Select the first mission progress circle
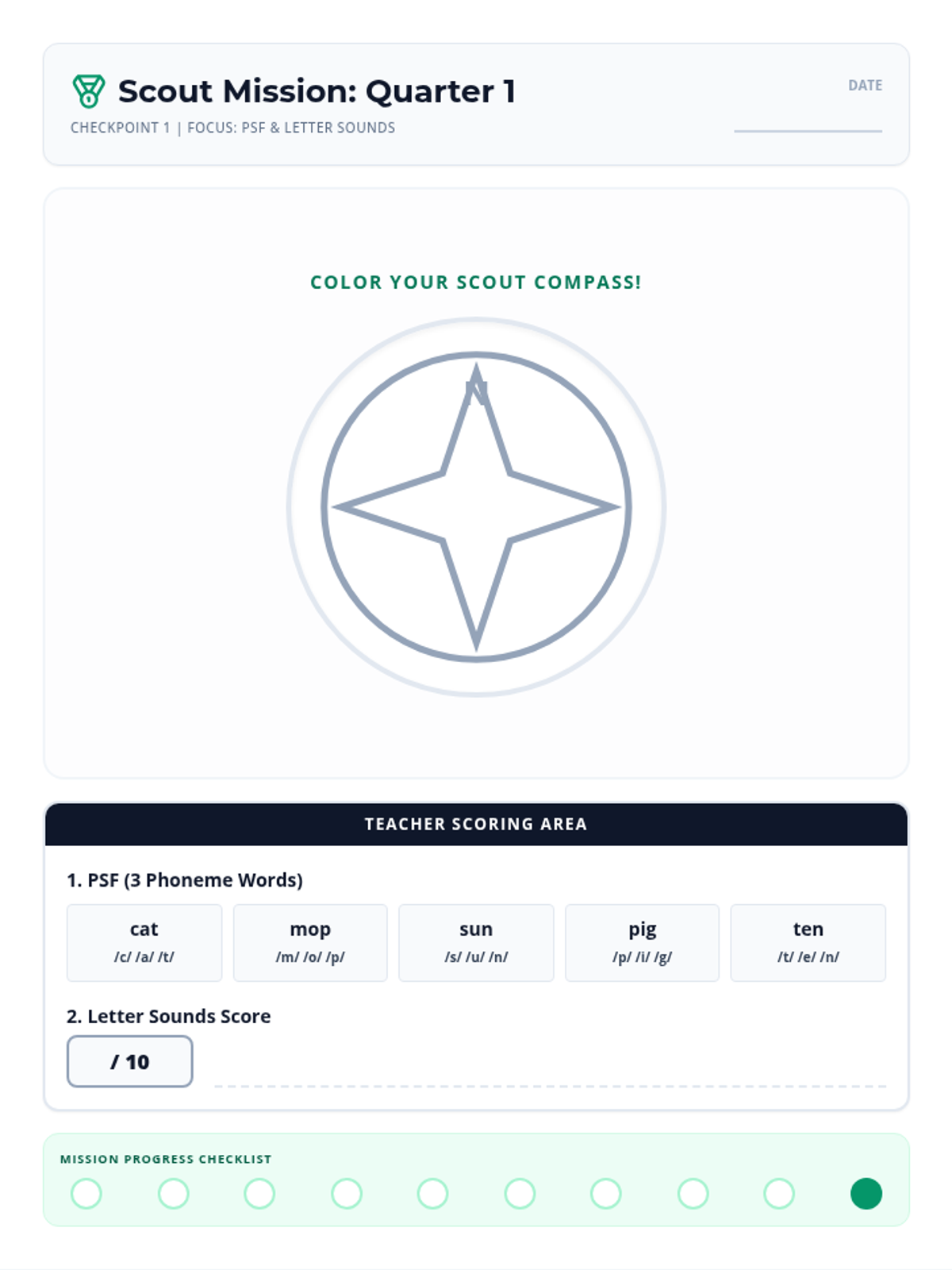 point(86,1193)
